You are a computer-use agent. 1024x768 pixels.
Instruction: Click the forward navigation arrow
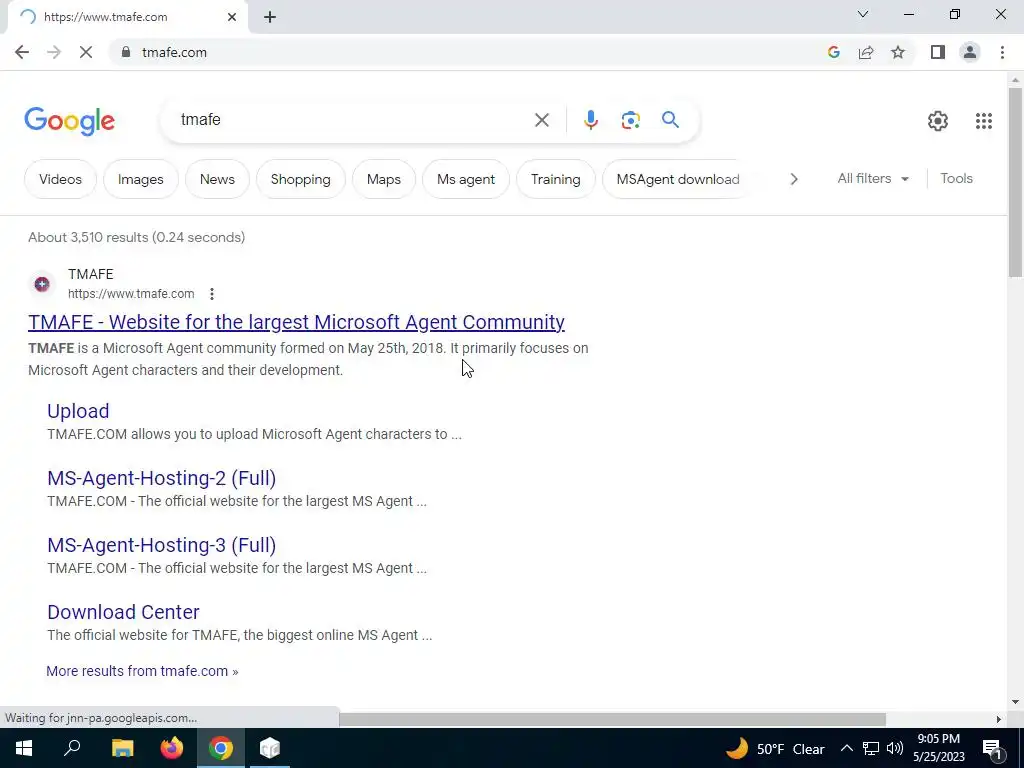tap(54, 52)
